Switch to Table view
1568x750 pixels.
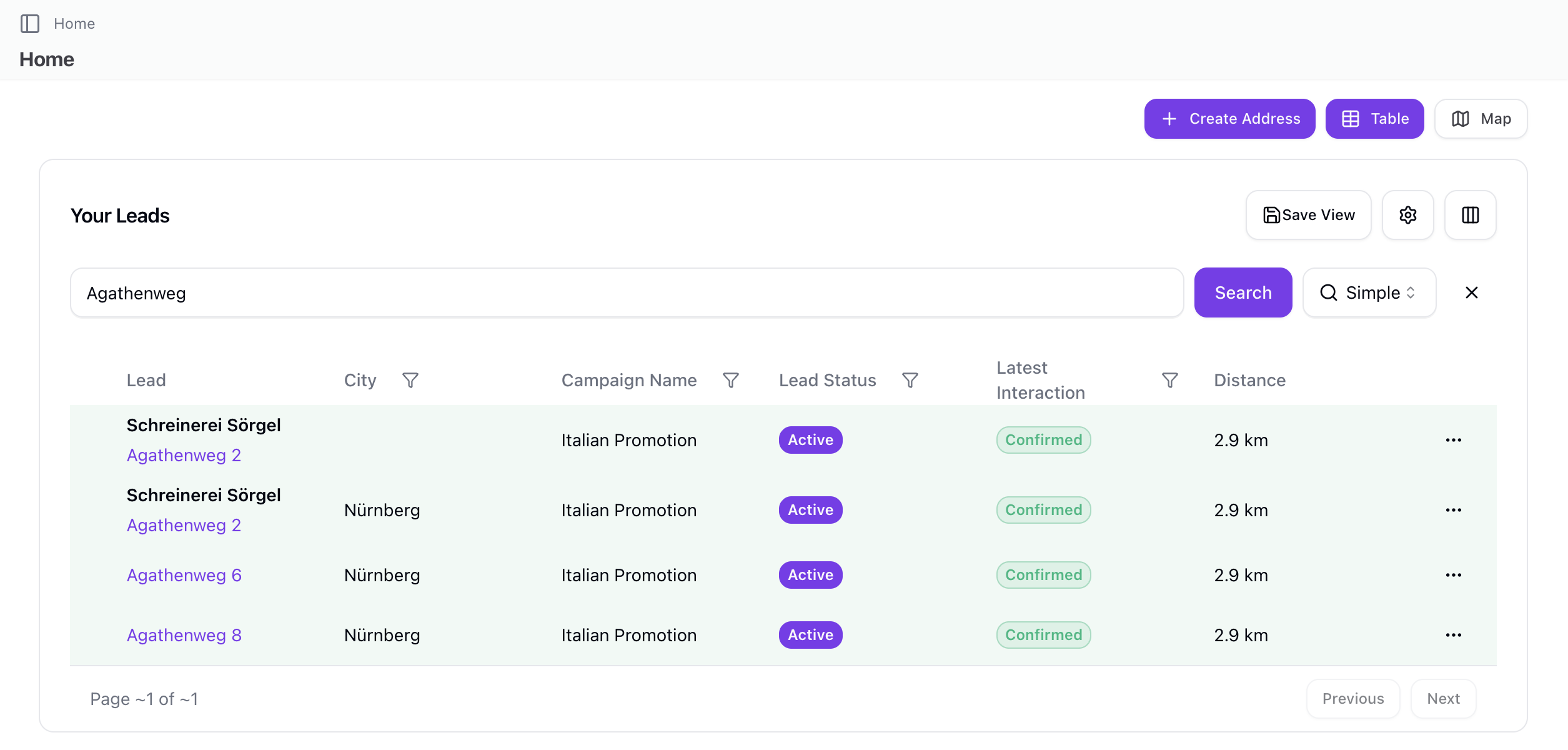[1374, 119]
